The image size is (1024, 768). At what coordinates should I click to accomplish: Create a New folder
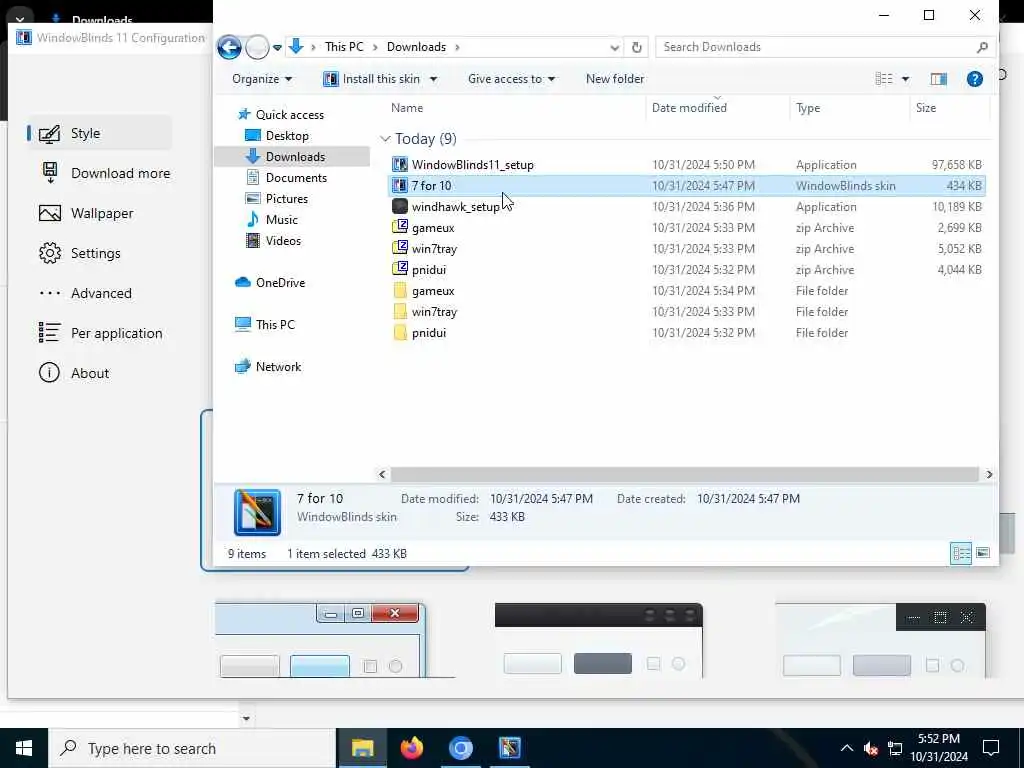[615, 79]
